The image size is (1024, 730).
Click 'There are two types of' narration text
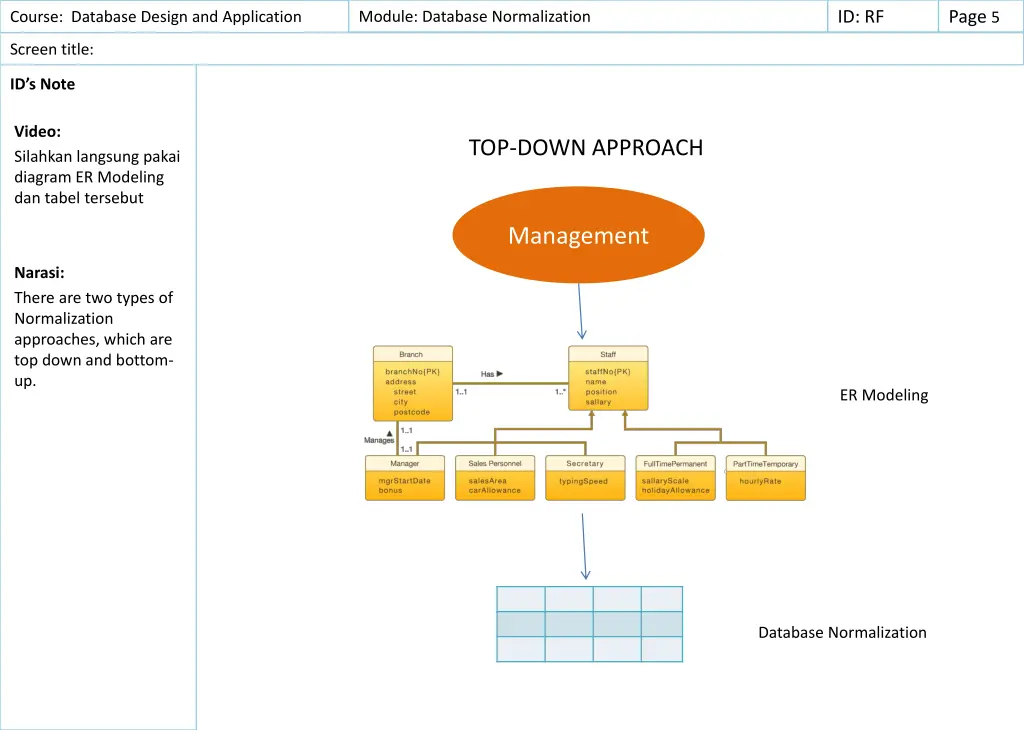click(x=93, y=298)
